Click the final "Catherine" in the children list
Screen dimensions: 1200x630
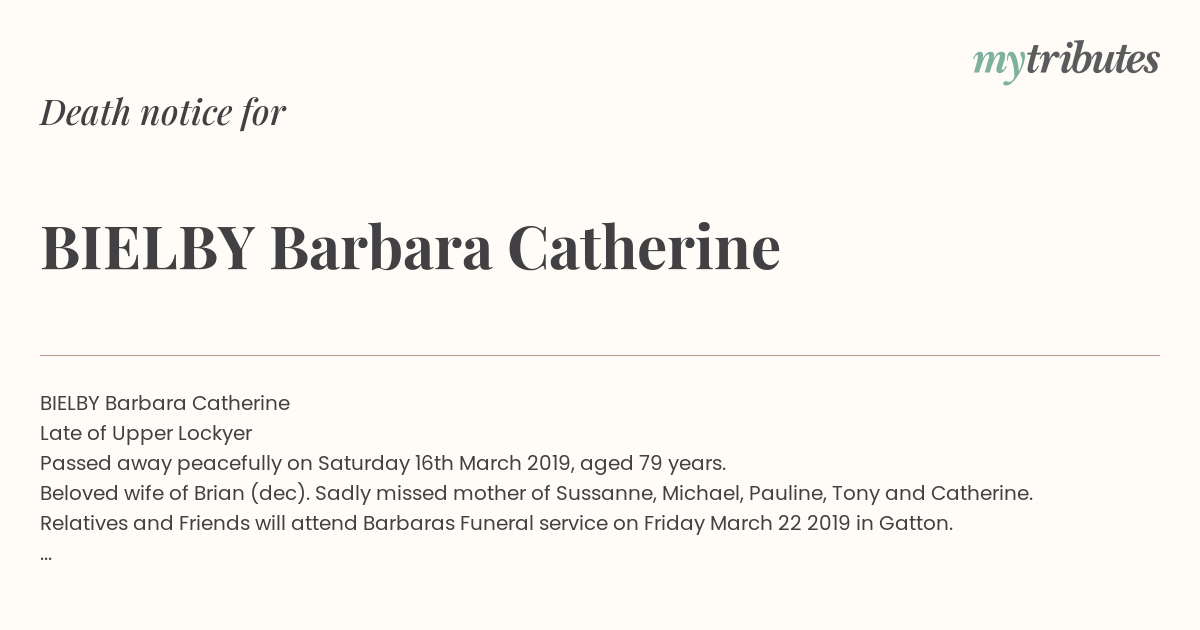980,493
